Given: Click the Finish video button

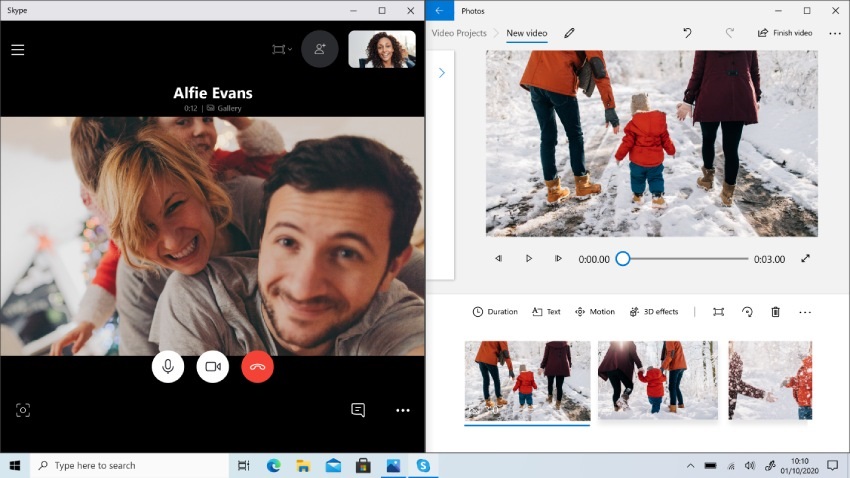Looking at the screenshot, I should click(x=785, y=33).
